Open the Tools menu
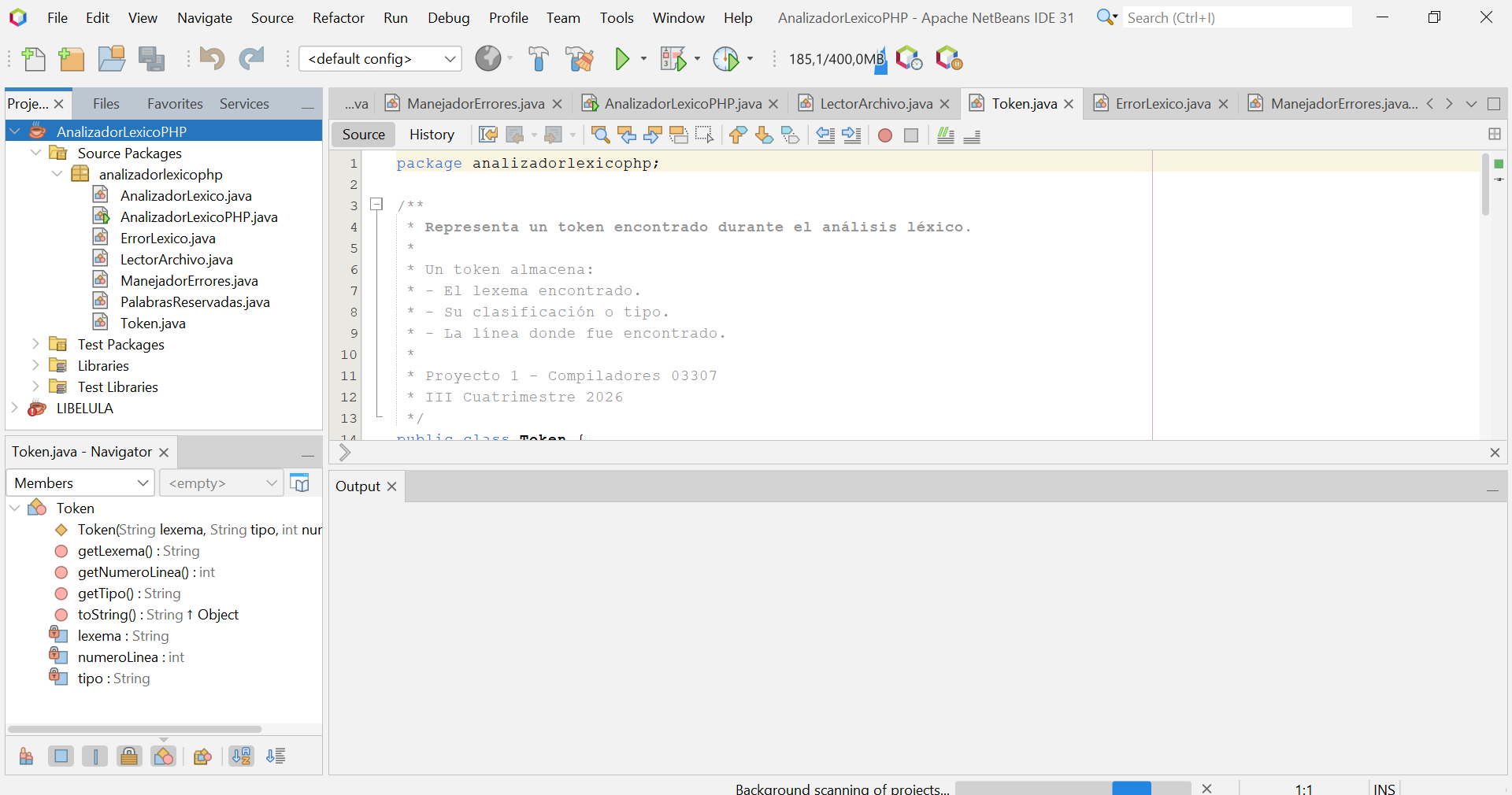Image resolution: width=1512 pixels, height=795 pixels. click(617, 17)
